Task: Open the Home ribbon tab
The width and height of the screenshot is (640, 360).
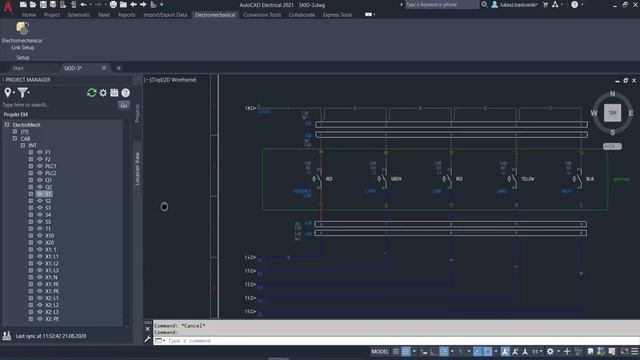Action: click(29, 15)
